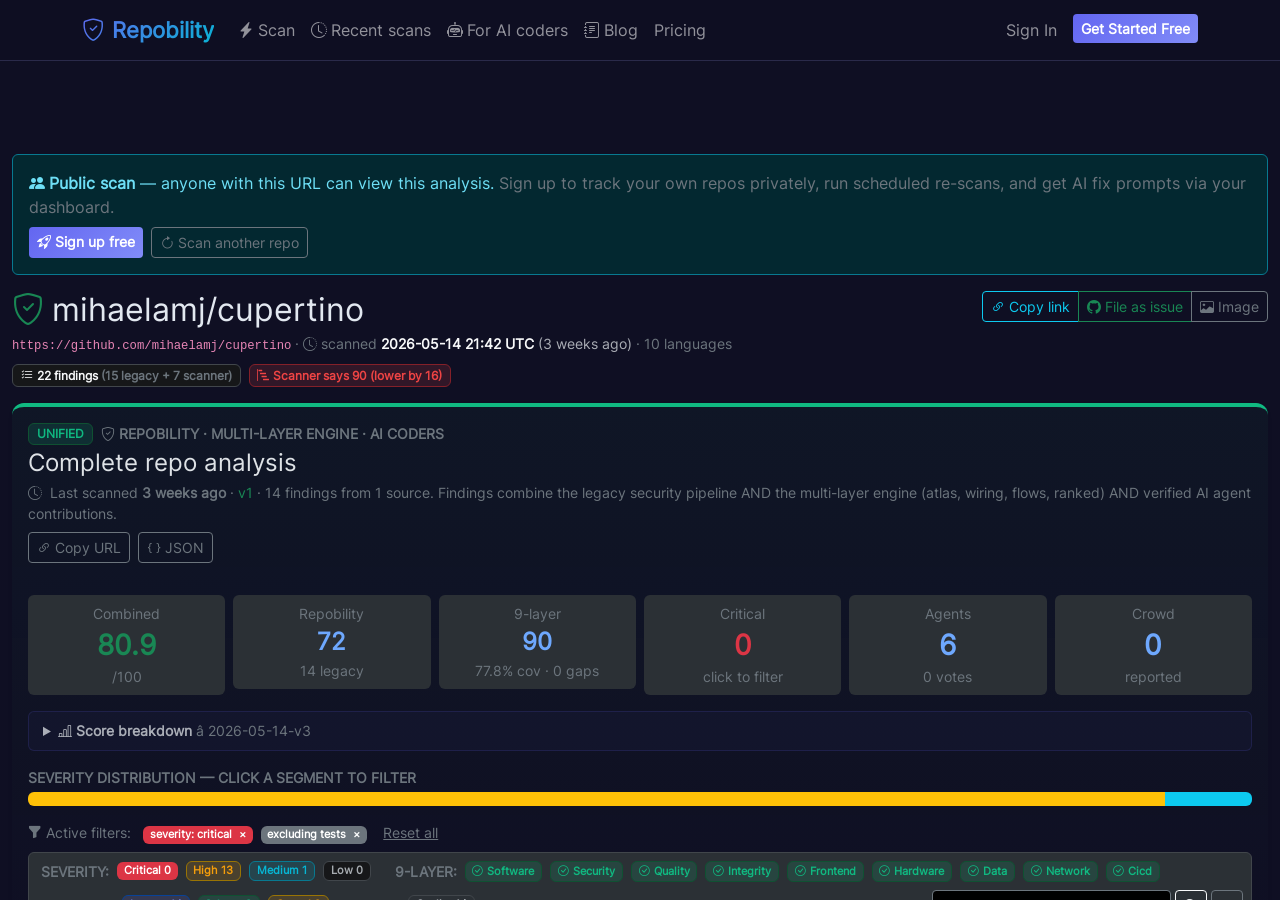Click Scan another repo button
The width and height of the screenshot is (1280, 900).
coord(229,242)
